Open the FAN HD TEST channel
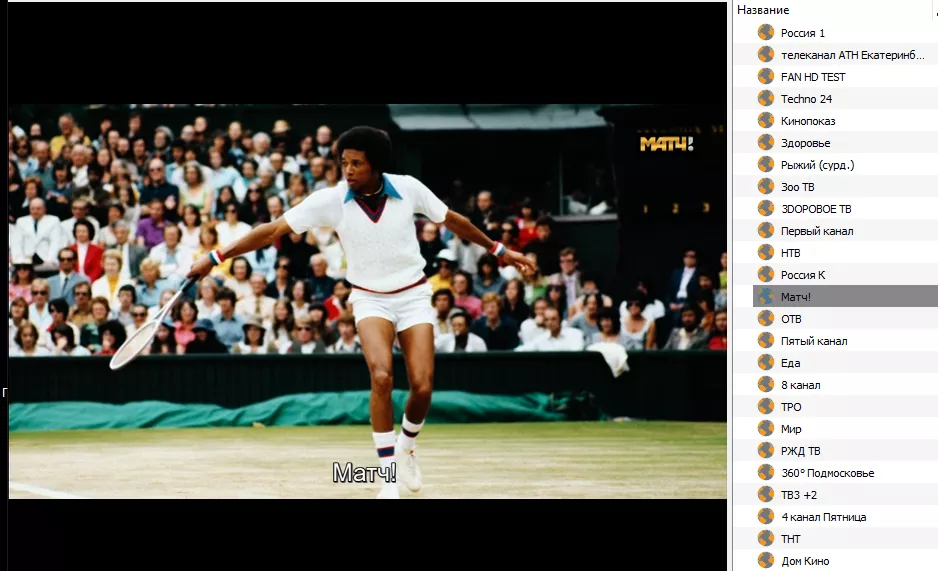Screen dimensions: 938x571 (x=813, y=77)
